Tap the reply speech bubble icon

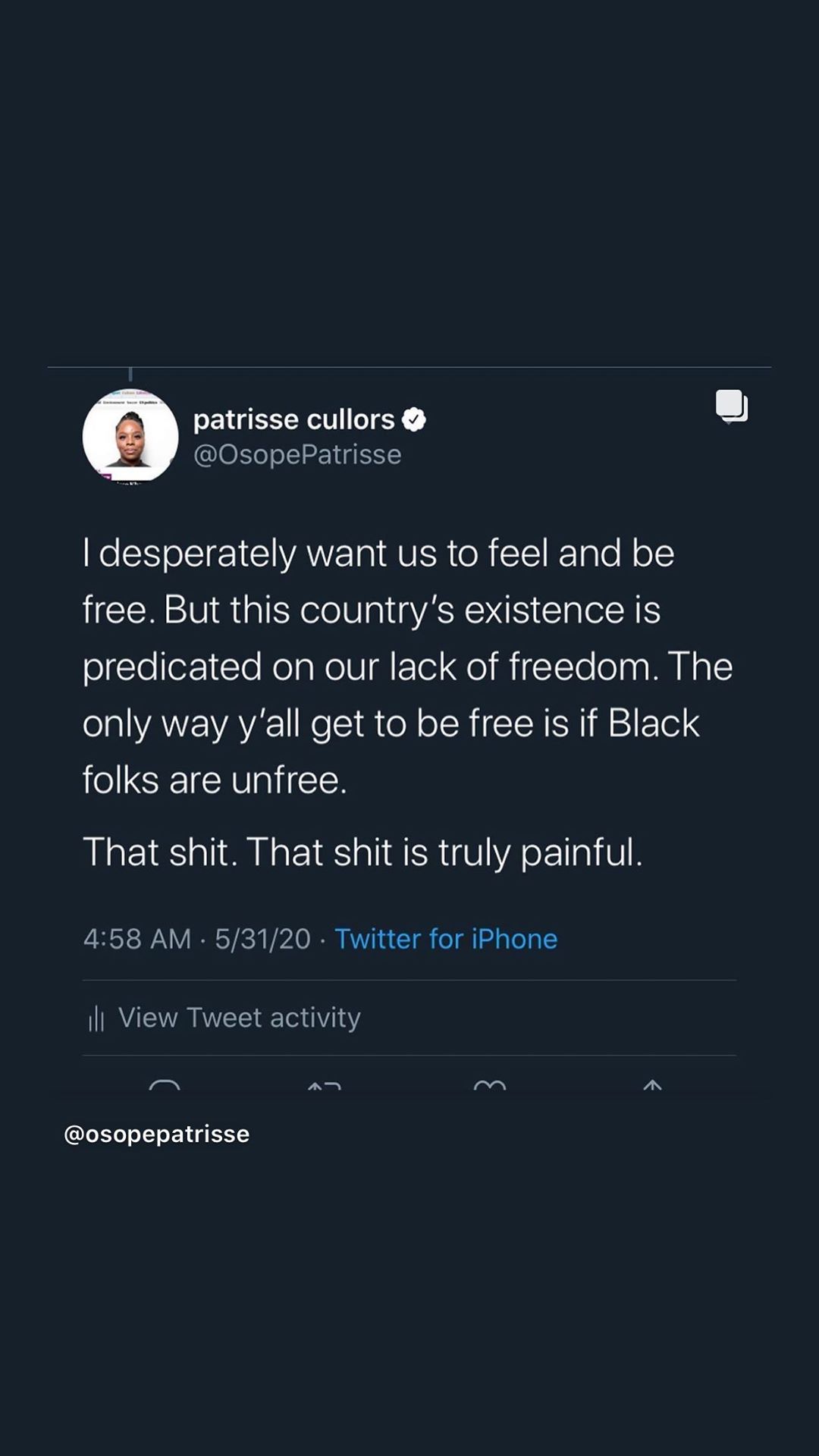click(165, 1086)
